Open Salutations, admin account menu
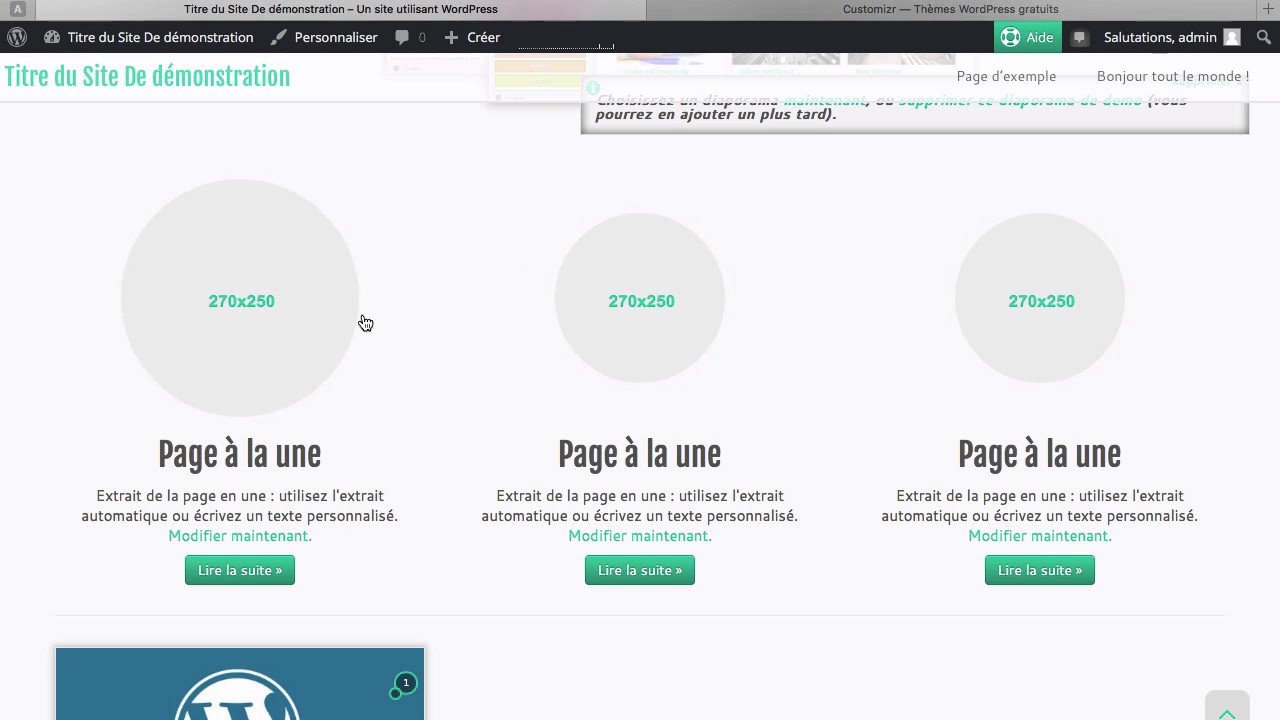 (1171, 37)
